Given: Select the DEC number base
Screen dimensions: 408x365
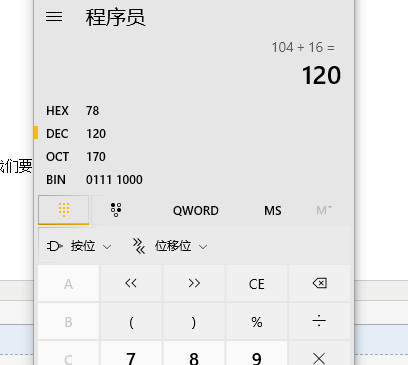Looking at the screenshot, I should point(194,134).
